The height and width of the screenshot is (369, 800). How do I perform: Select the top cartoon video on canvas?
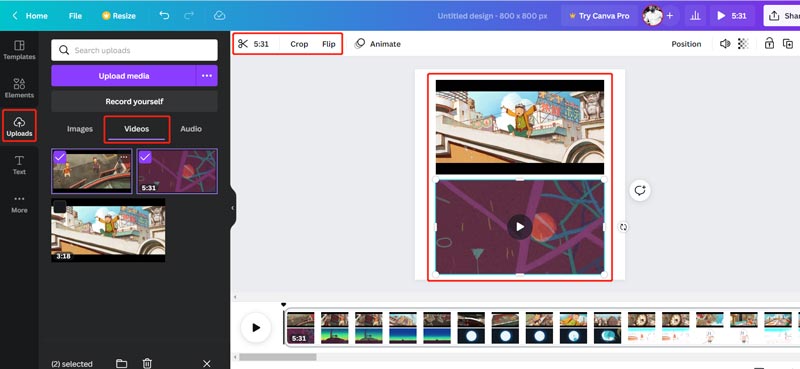click(x=519, y=127)
